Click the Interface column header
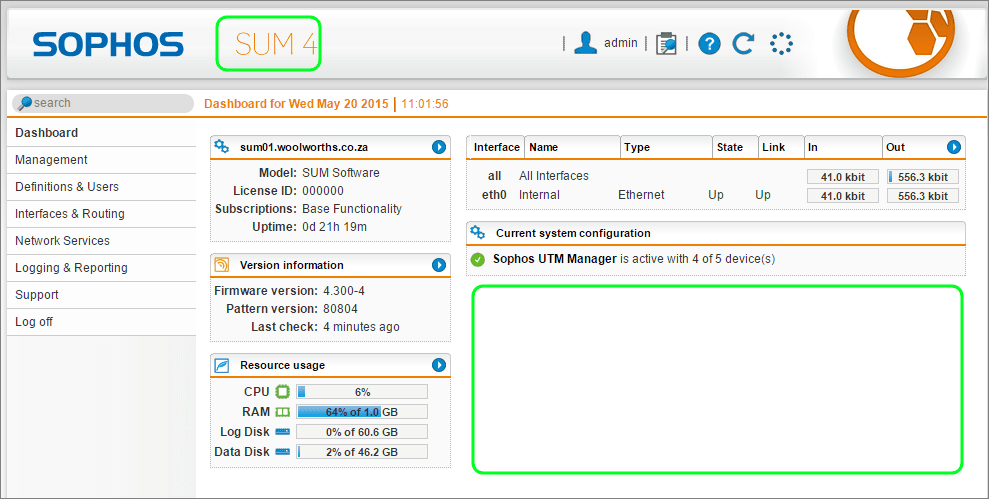 coord(496,147)
